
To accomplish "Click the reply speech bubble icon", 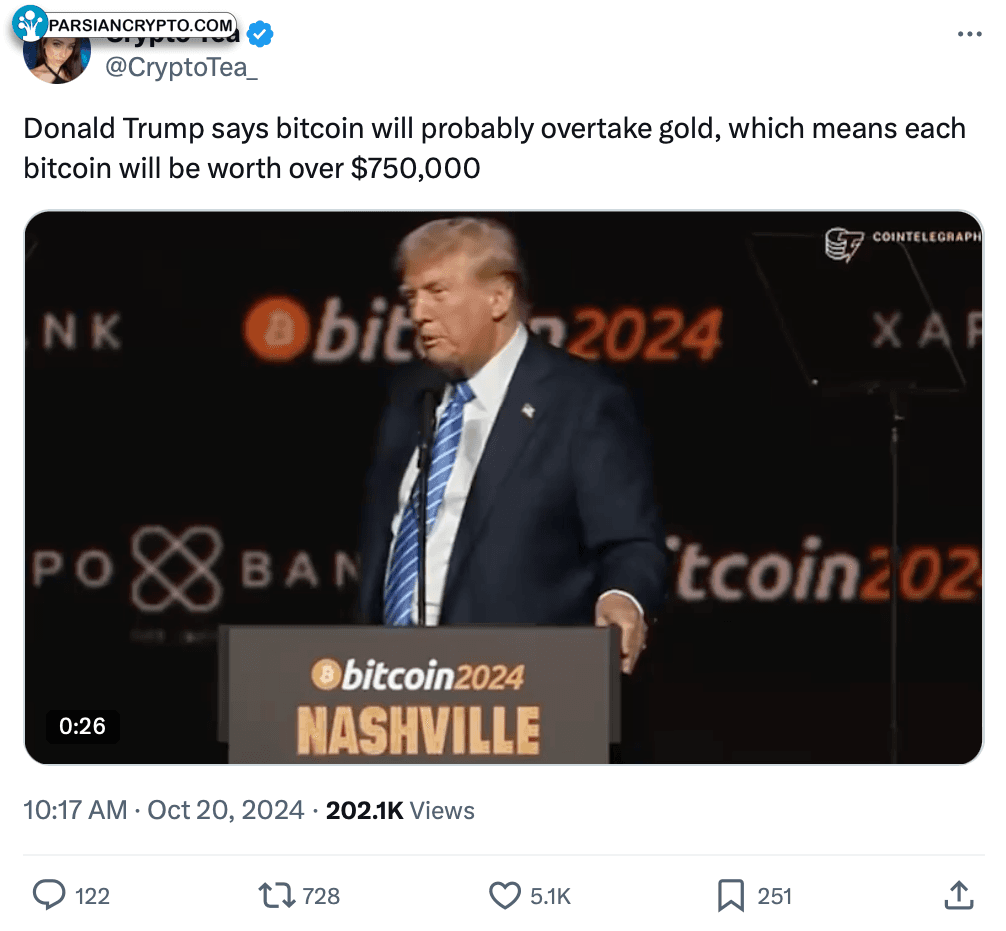I will (49, 894).
